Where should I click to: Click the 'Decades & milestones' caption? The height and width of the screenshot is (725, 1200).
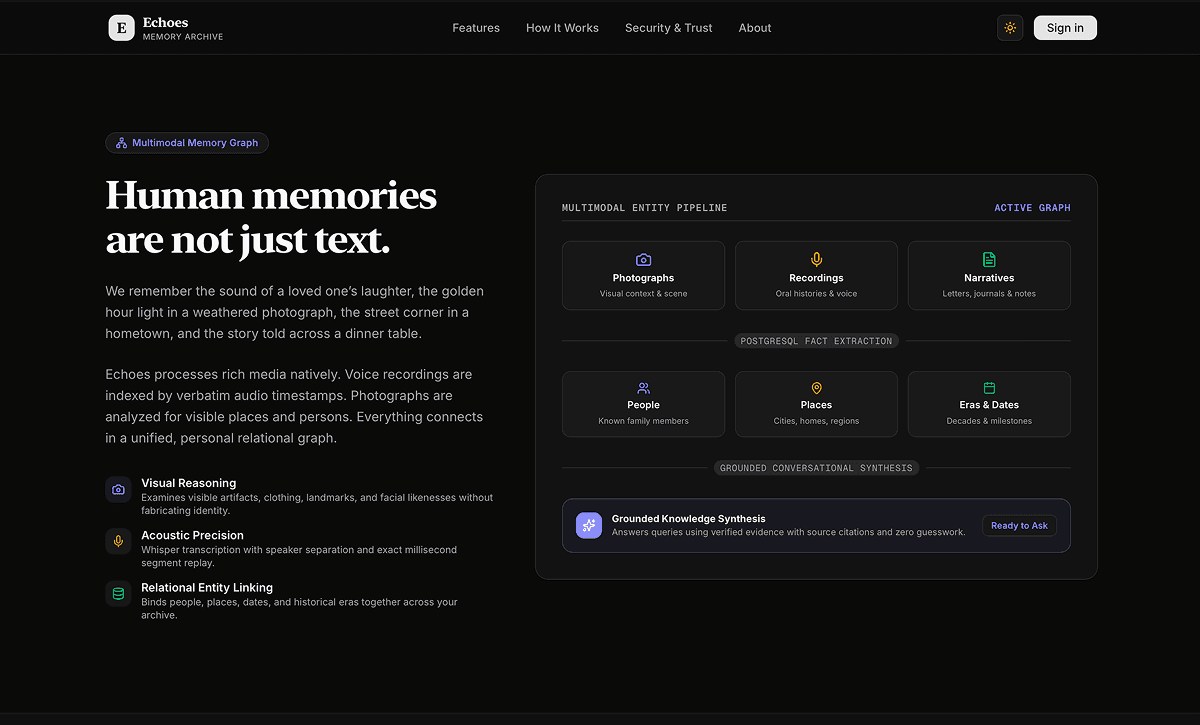point(989,421)
